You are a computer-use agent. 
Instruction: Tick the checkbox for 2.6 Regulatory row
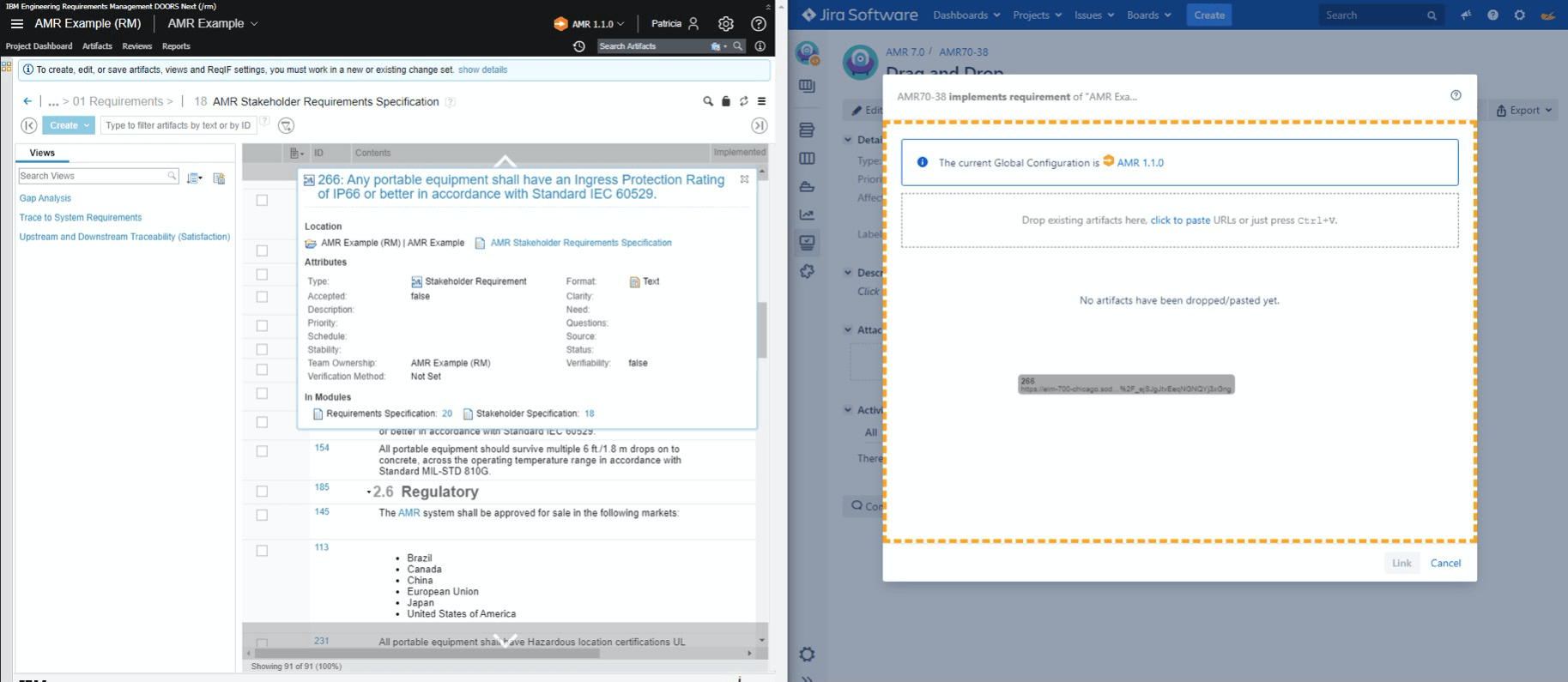click(262, 492)
